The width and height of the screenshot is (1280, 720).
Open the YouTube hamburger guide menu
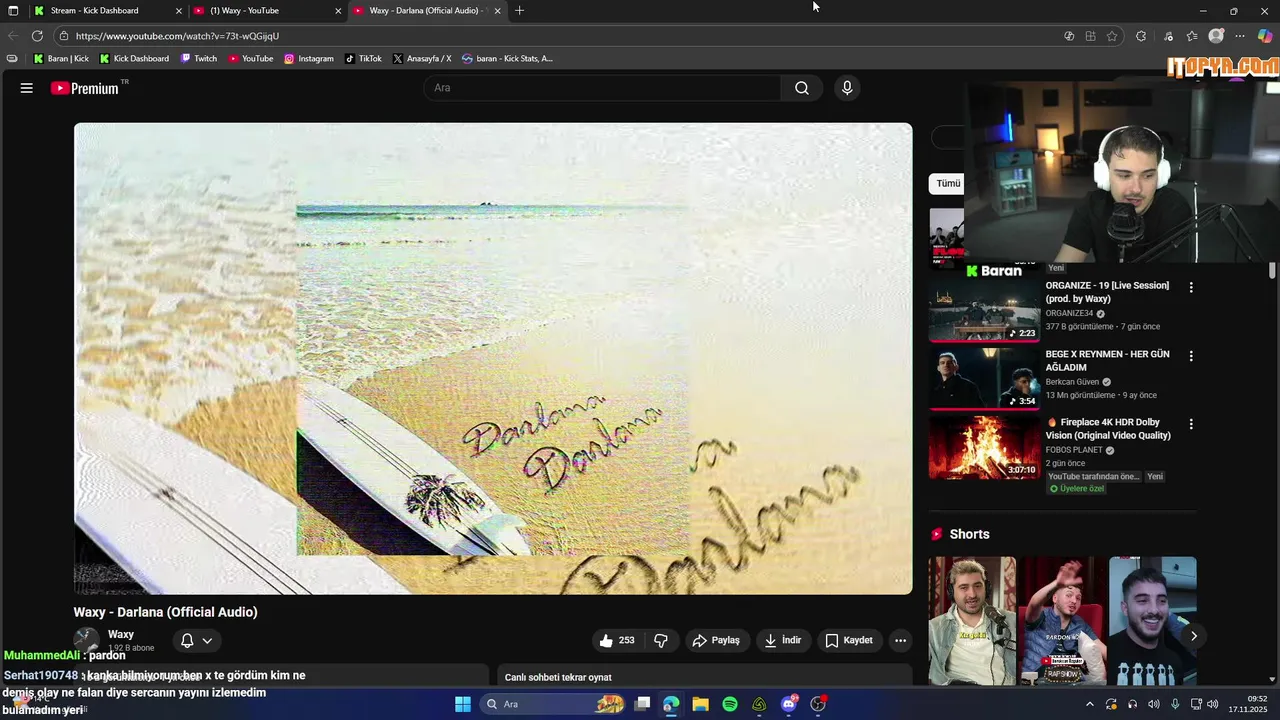pos(27,88)
